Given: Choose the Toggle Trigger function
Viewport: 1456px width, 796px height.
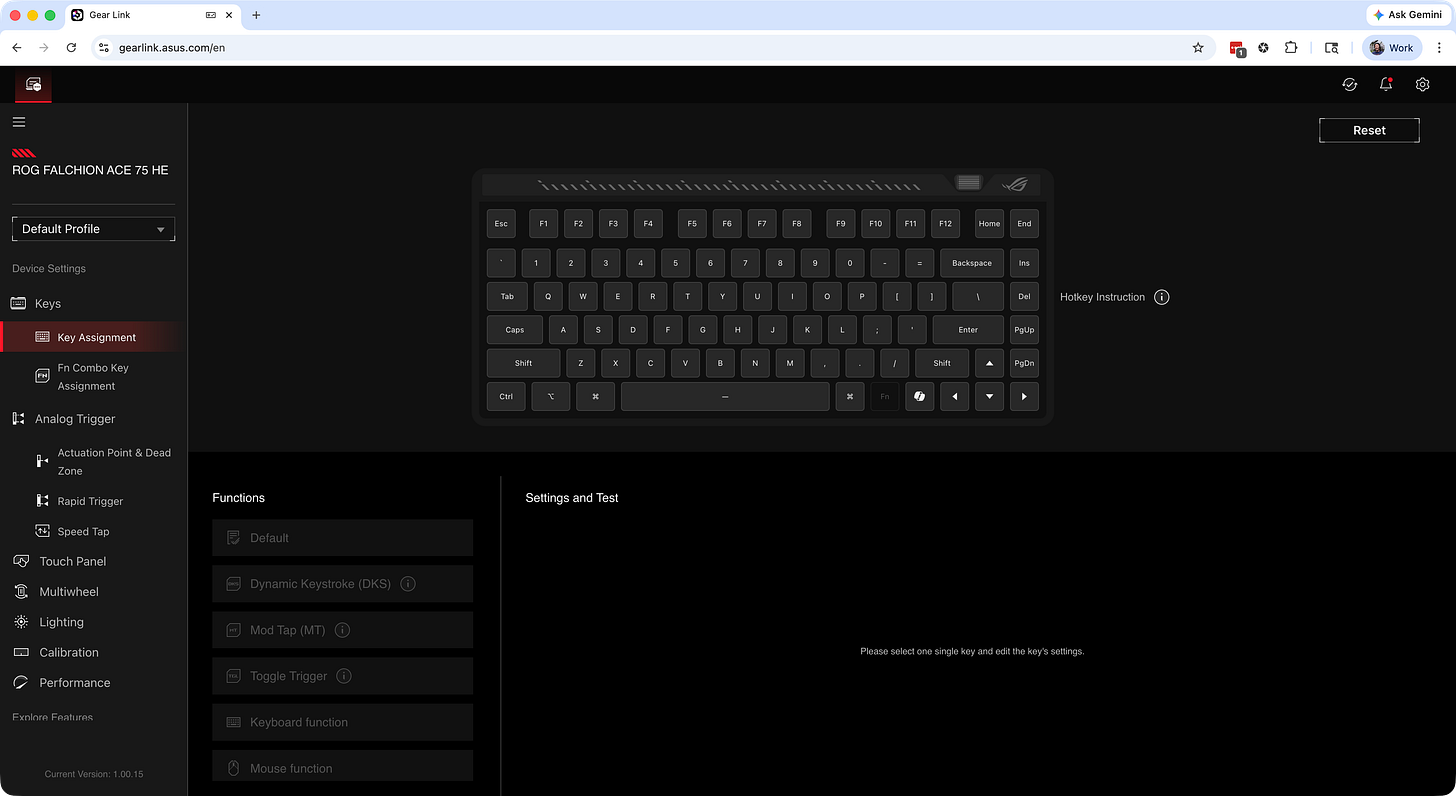Looking at the screenshot, I should tap(342, 676).
